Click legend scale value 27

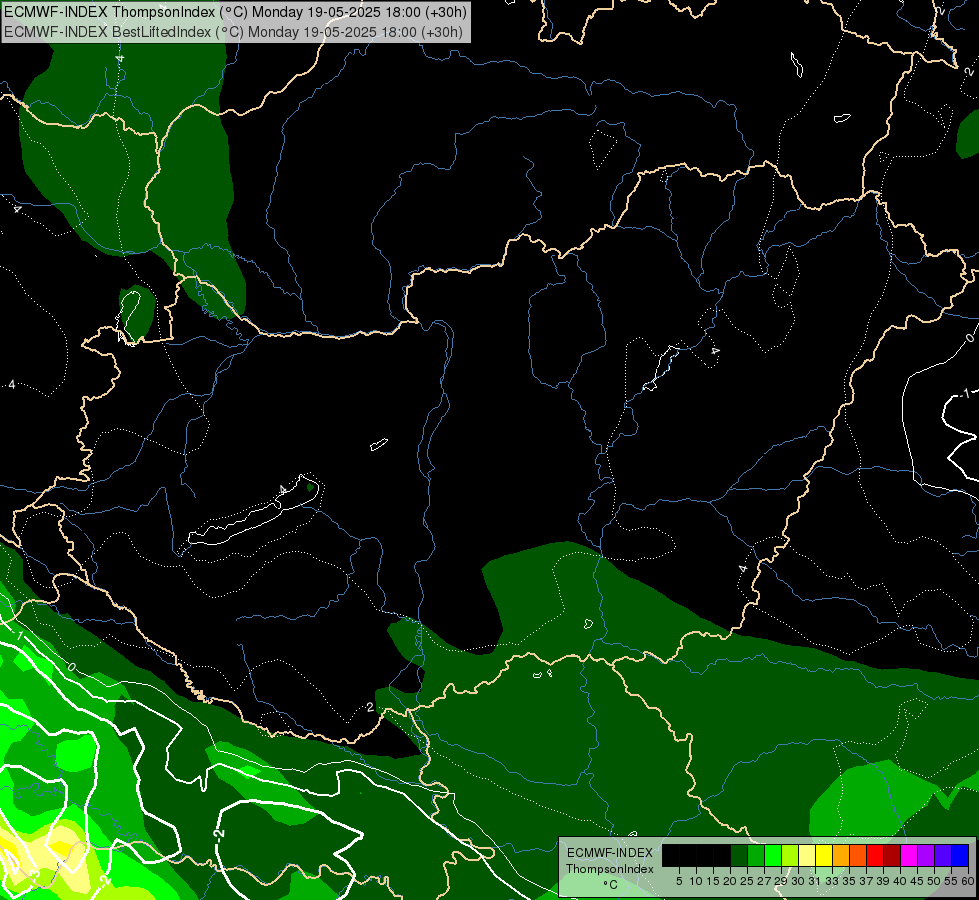765,881
